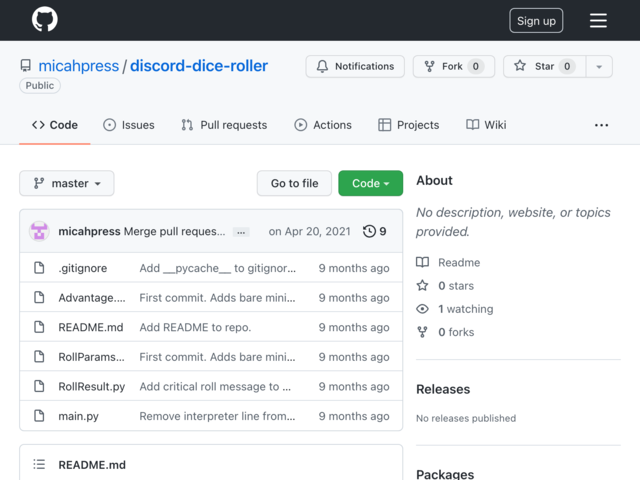Click the star icon beside 0 stars

pos(422,285)
